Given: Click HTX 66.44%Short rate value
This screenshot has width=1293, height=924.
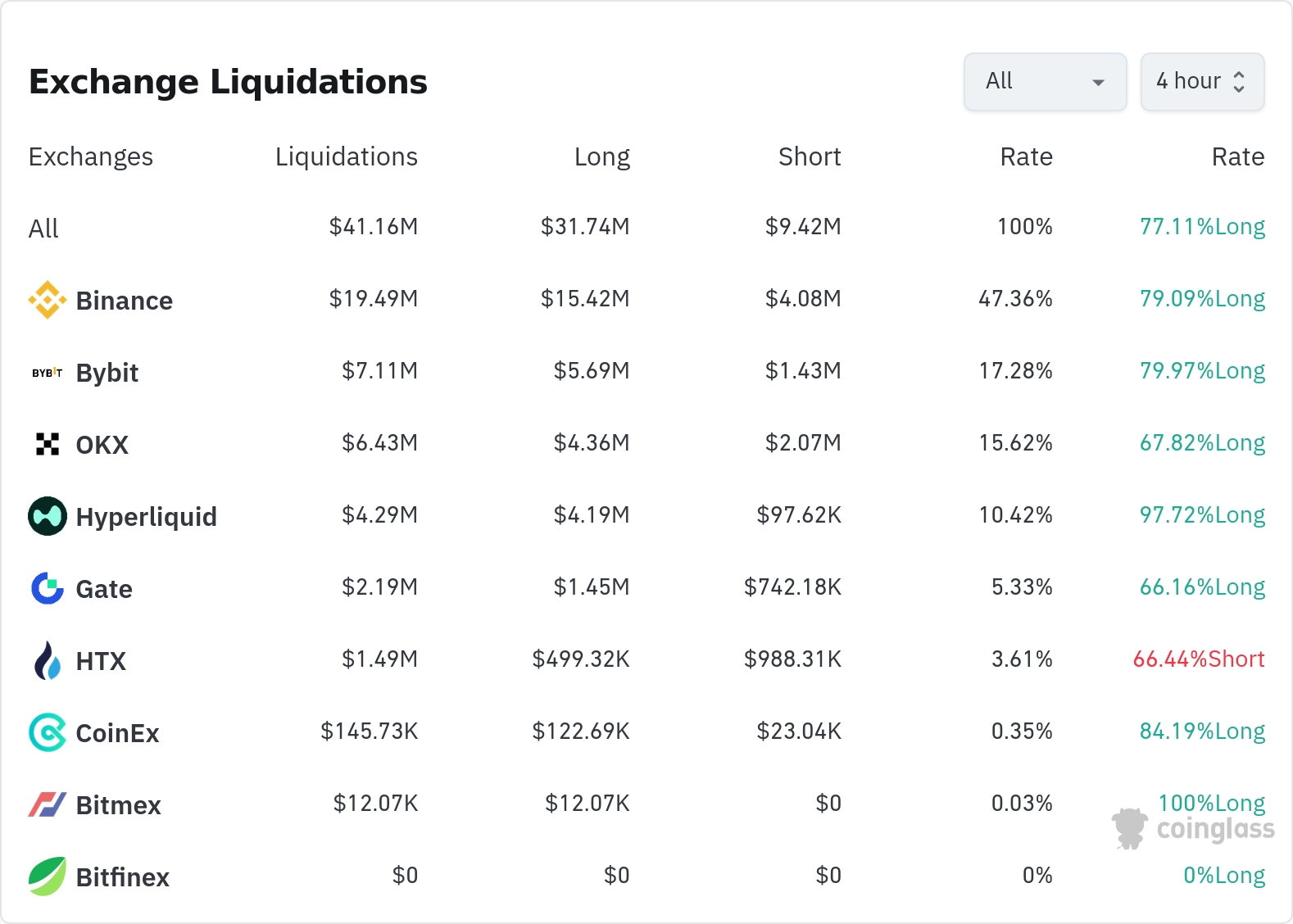Looking at the screenshot, I should click(x=1198, y=659).
